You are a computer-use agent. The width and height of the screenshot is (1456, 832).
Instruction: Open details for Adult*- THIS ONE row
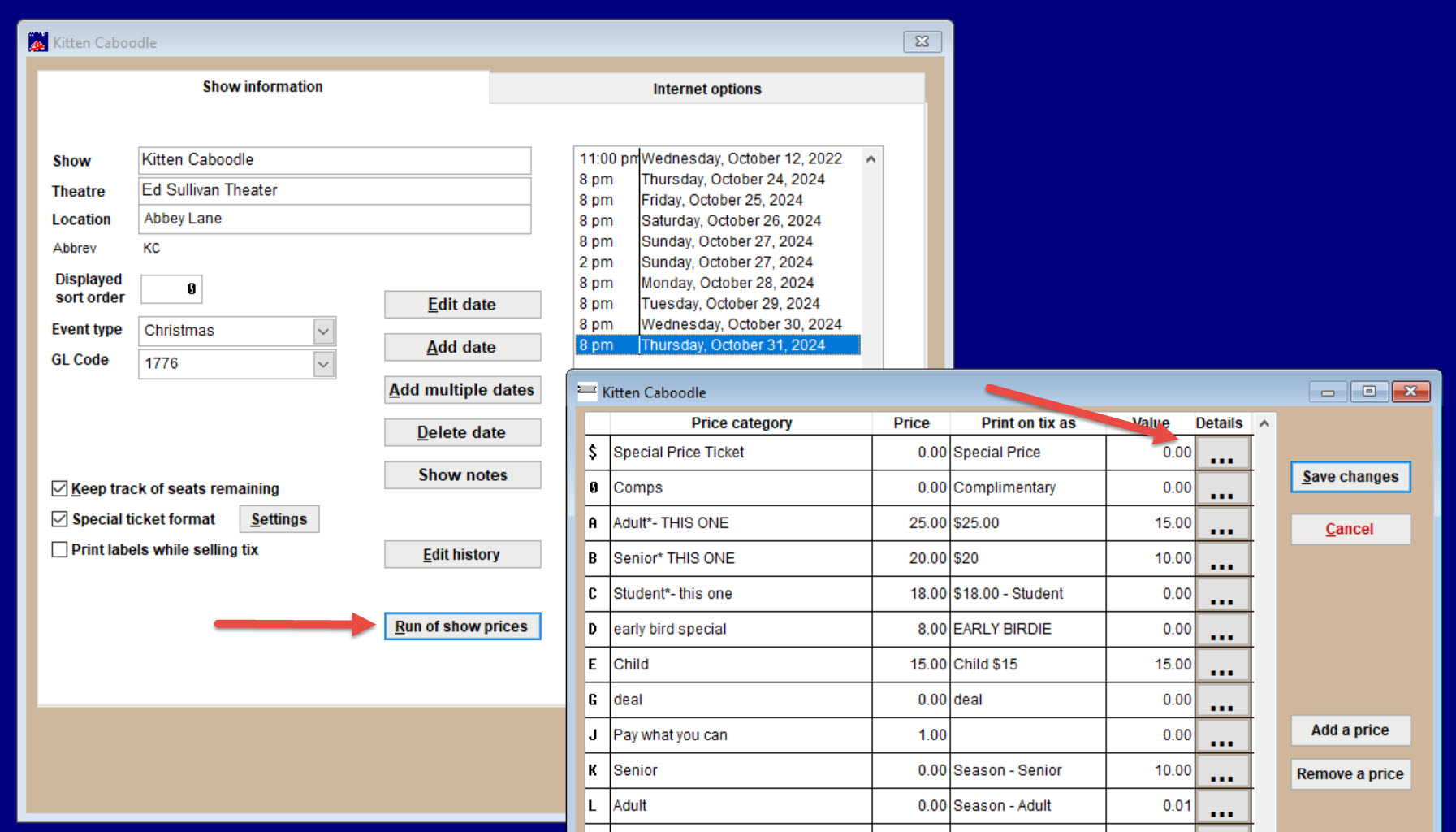1222,523
